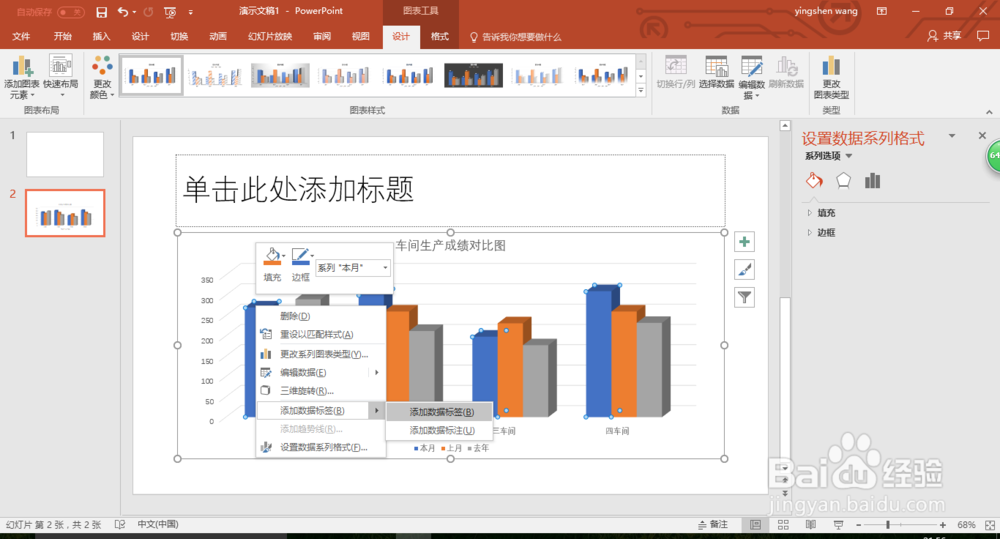This screenshot has width=1000, height=539.
Task: Start the slide show from the status bar
Action: (838, 524)
